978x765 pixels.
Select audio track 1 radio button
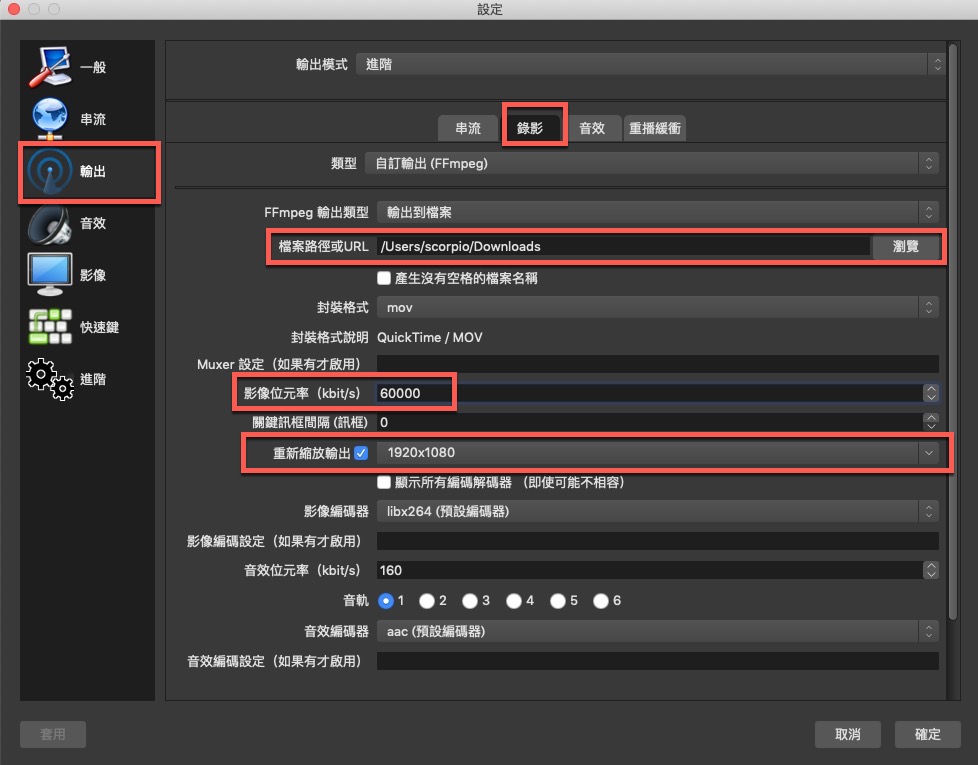pos(385,600)
